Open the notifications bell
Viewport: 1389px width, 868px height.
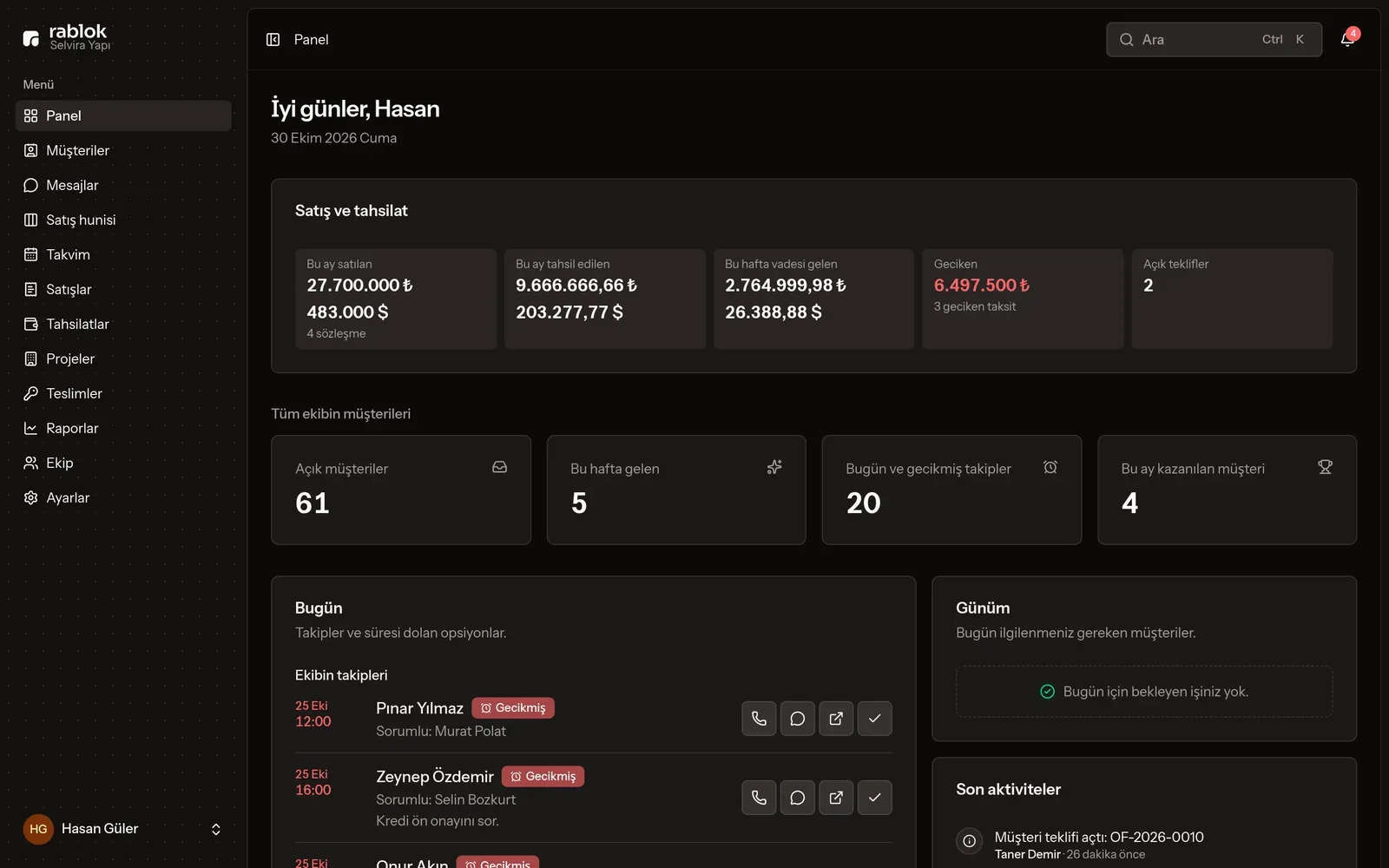(1347, 39)
